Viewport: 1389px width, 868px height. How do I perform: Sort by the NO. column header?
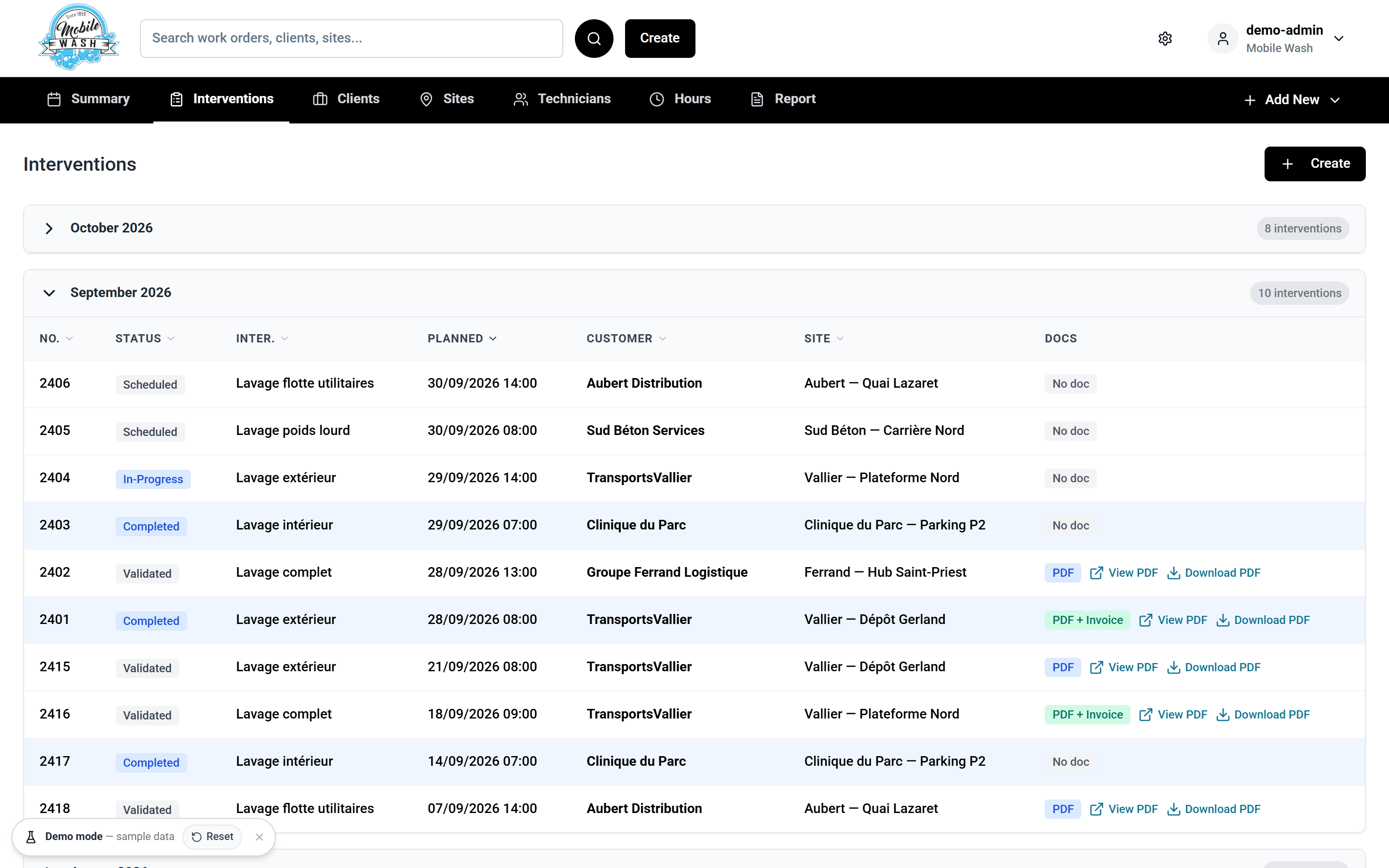(56, 339)
